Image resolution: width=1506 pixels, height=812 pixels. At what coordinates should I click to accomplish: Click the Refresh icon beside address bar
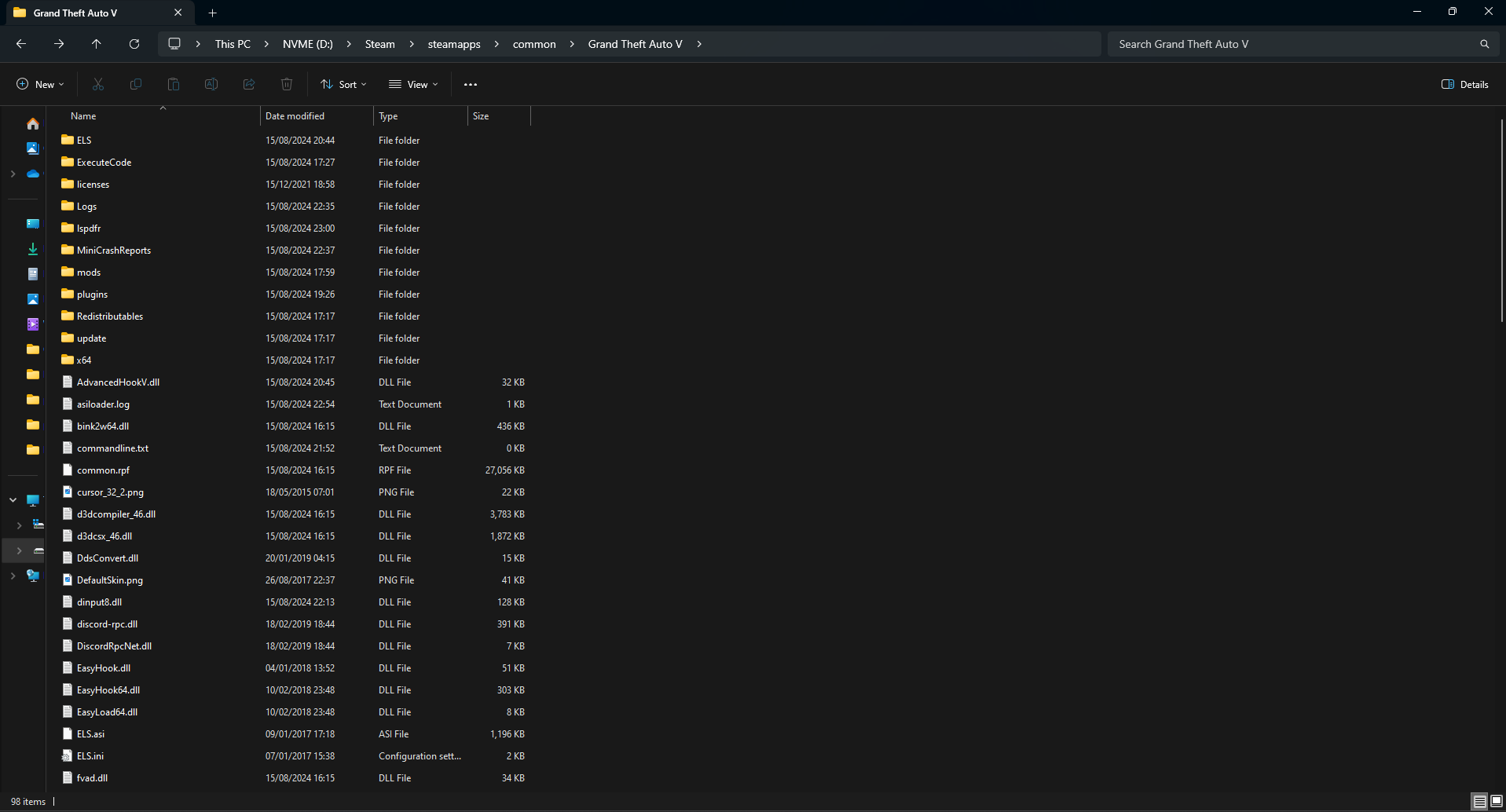point(134,44)
